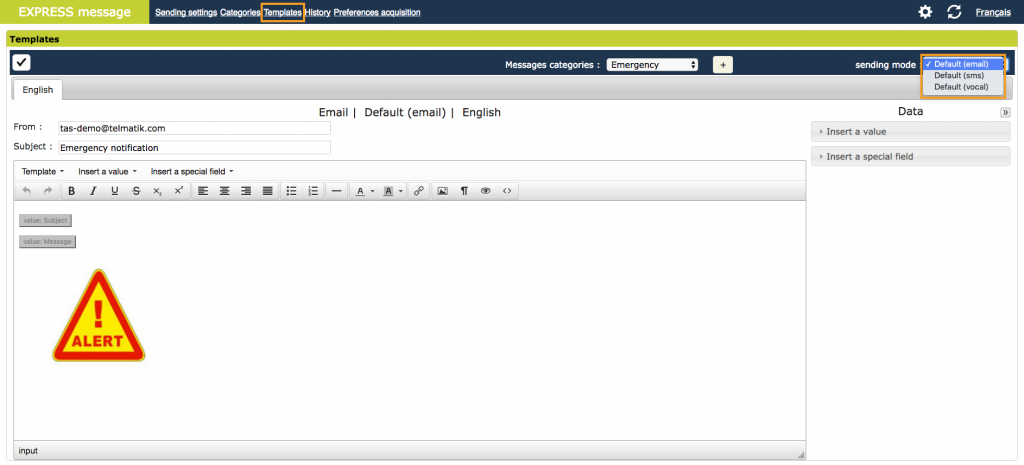This screenshot has width=1024, height=465.
Task: Apply background color with the highlighted A button
Action: [388, 191]
